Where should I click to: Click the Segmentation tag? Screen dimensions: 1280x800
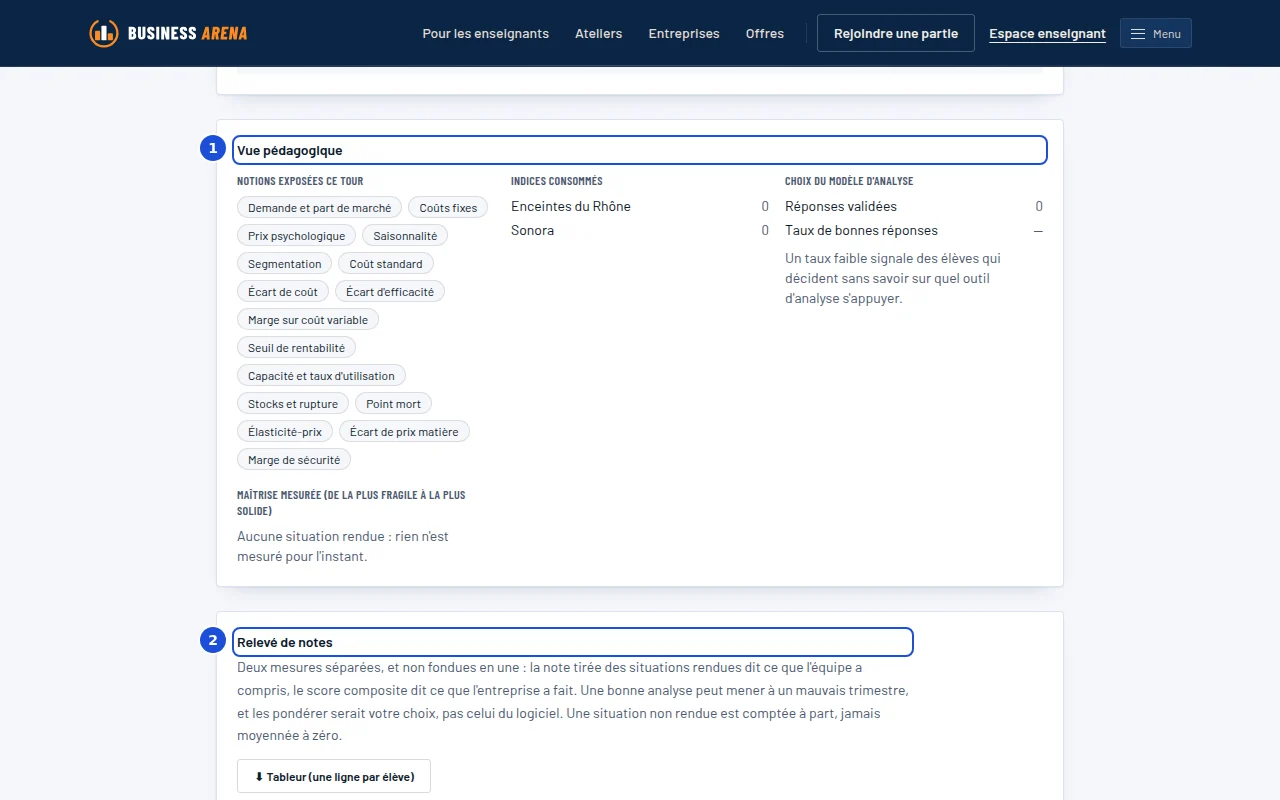[285, 264]
